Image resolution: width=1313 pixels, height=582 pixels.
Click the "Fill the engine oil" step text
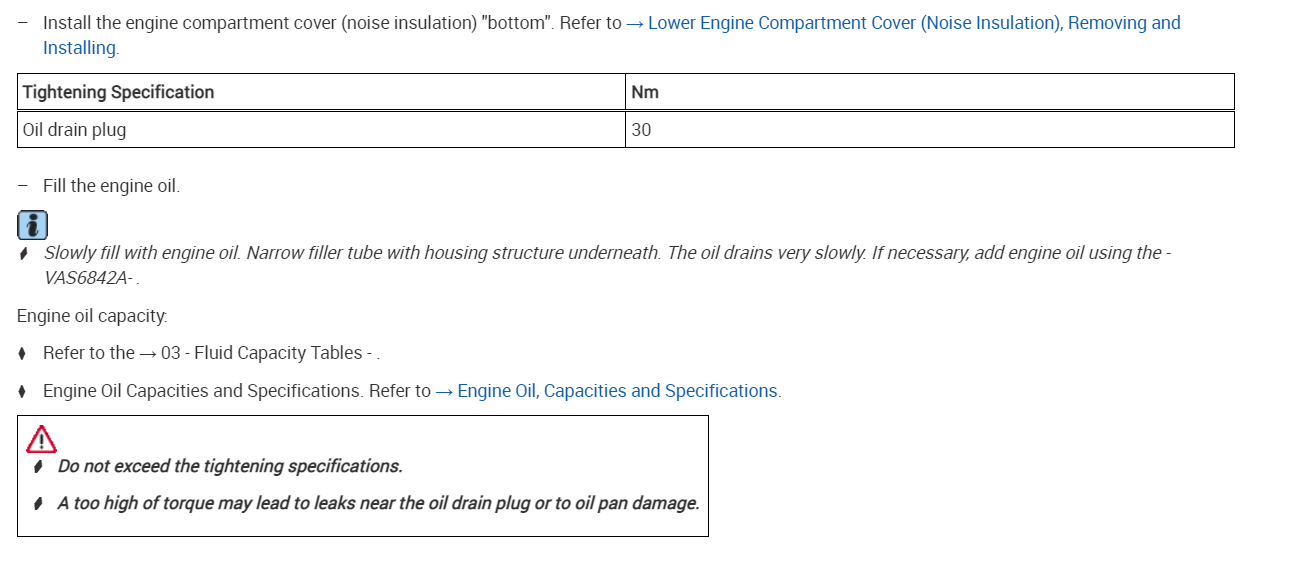(x=111, y=186)
